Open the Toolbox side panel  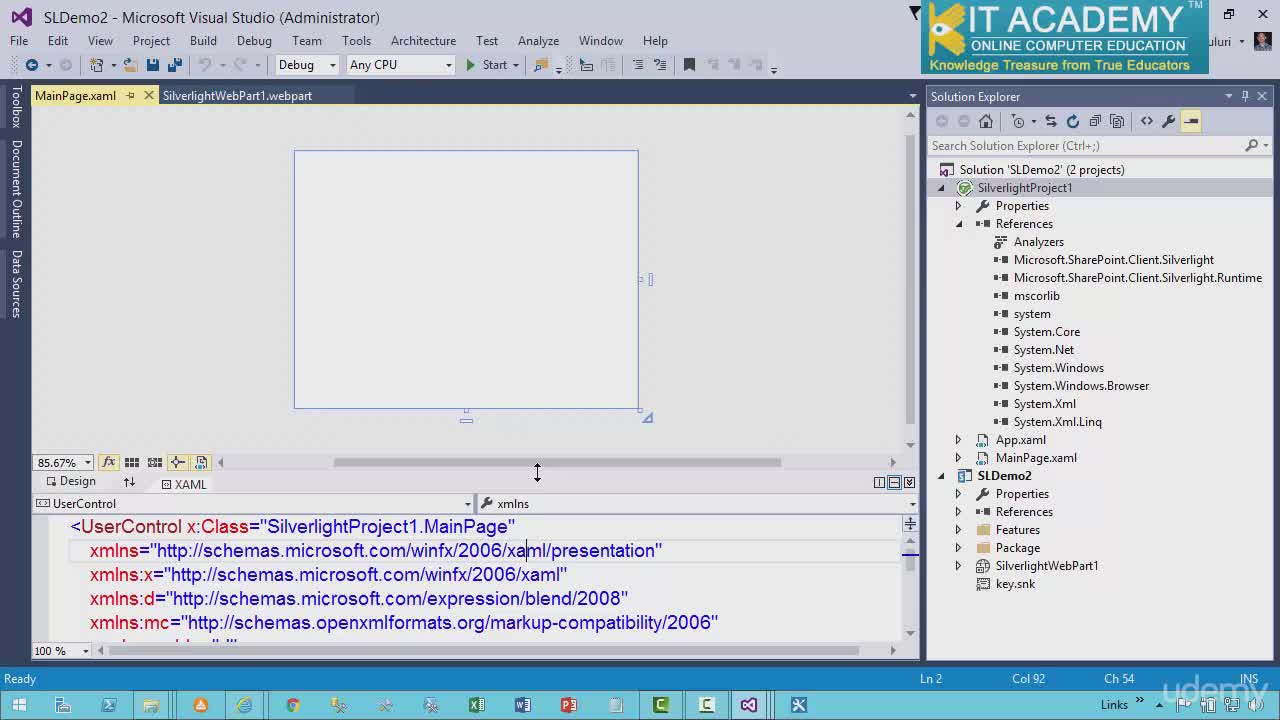(x=16, y=107)
